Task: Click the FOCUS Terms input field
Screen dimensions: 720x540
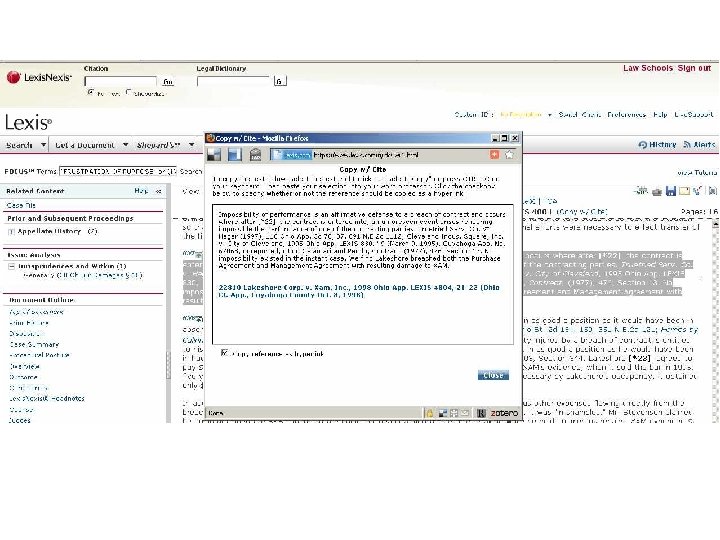Action: [118, 171]
